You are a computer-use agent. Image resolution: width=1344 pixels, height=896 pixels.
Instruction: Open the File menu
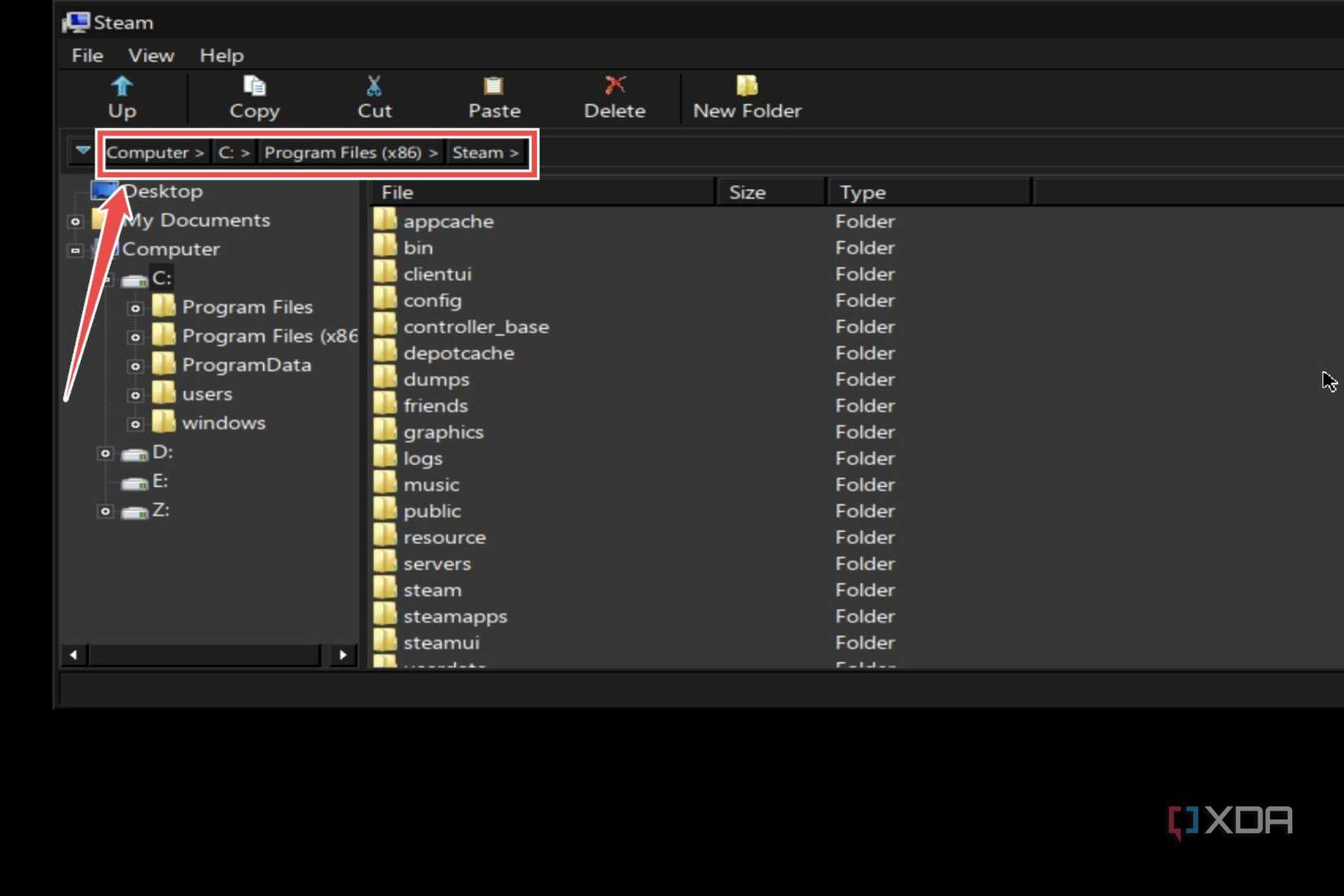(87, 55)
